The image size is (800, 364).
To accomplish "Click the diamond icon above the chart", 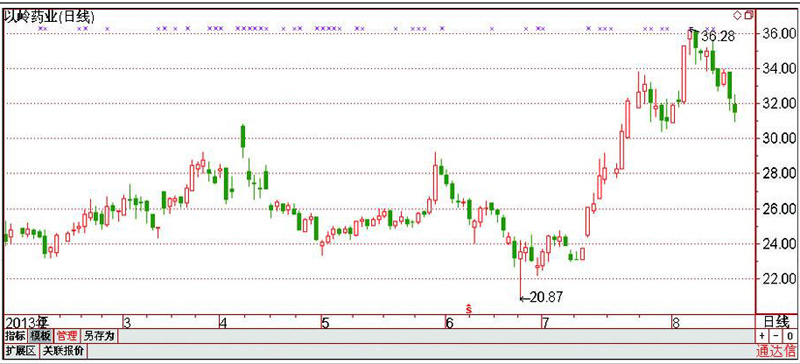I will coord(738,15).
